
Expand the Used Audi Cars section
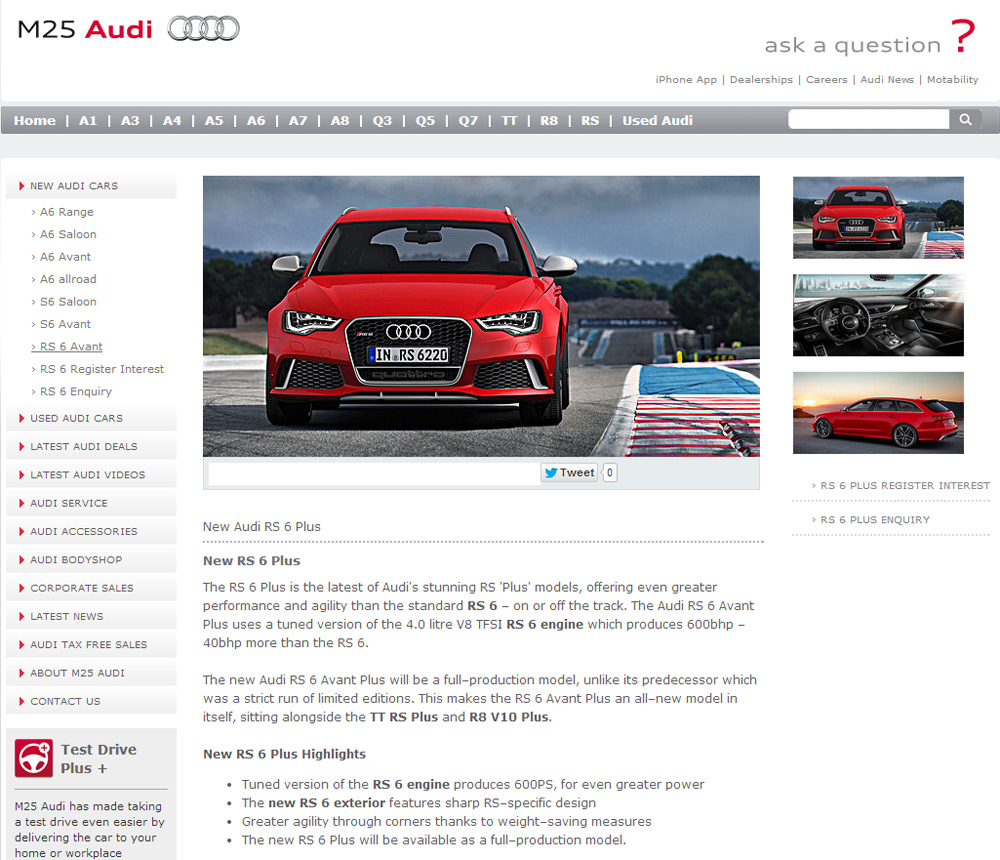[76, 418]
